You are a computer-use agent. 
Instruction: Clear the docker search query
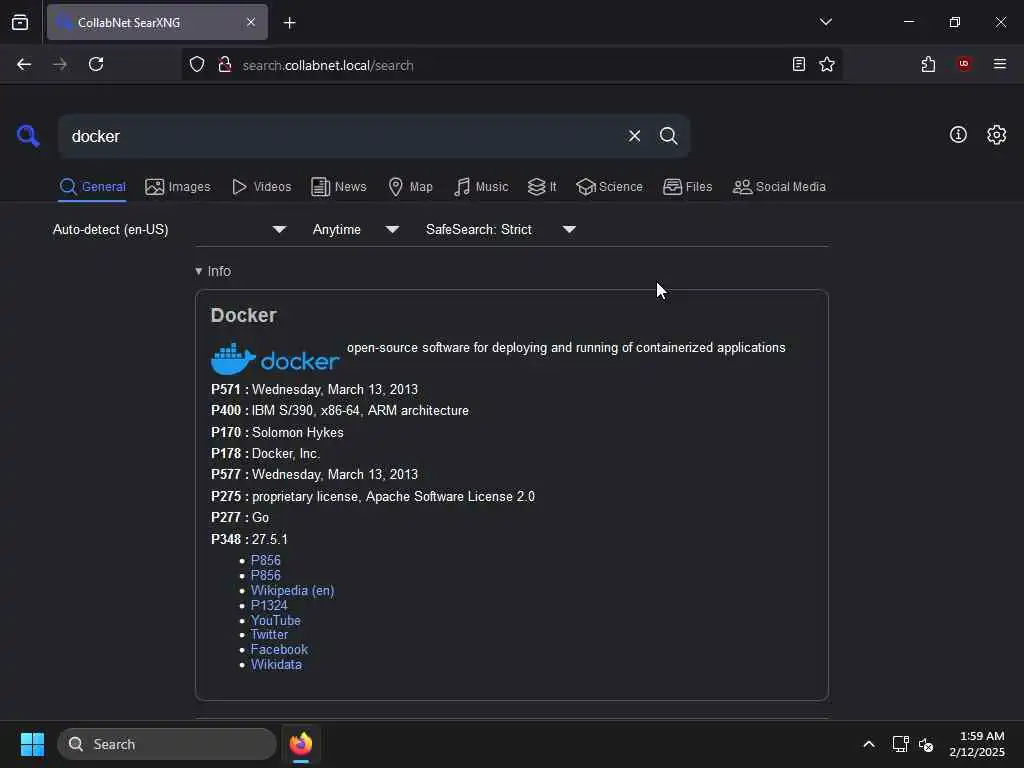tap(634, 136)
